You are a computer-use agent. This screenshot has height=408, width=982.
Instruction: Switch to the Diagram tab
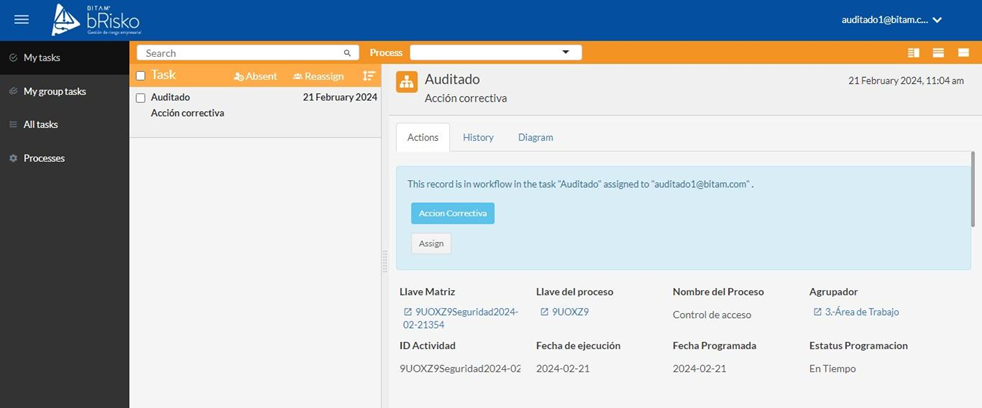(535, 137)
